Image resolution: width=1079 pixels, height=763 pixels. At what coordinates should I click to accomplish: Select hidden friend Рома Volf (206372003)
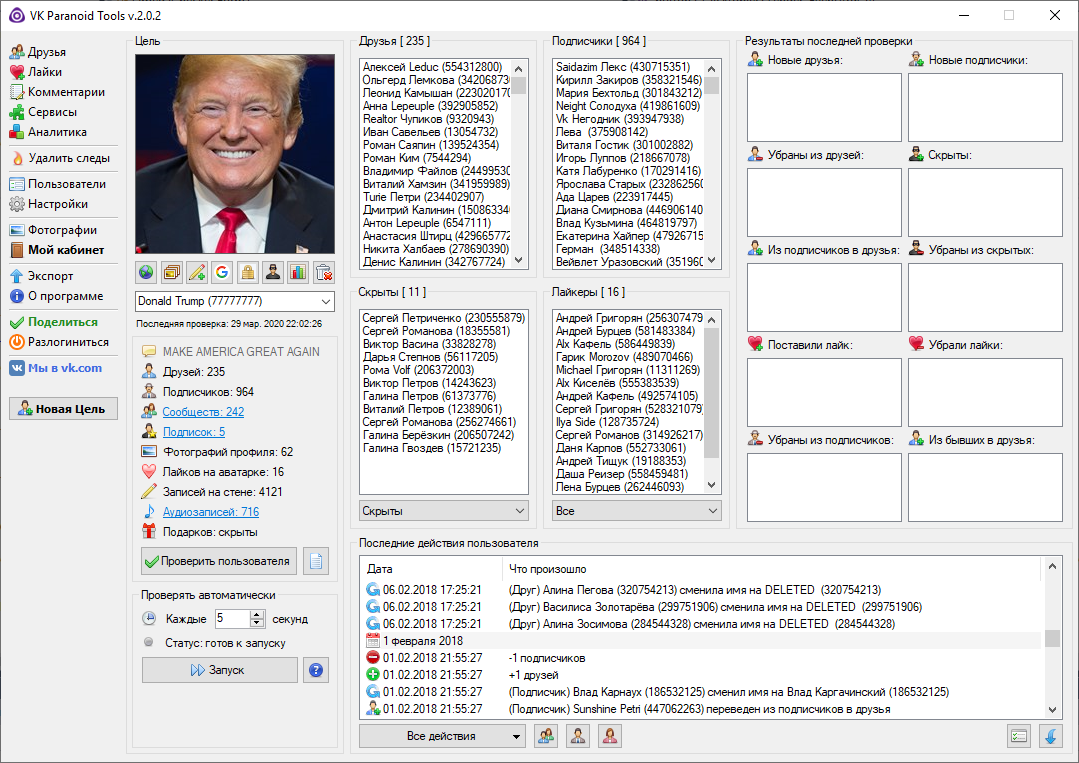(418, 369)
